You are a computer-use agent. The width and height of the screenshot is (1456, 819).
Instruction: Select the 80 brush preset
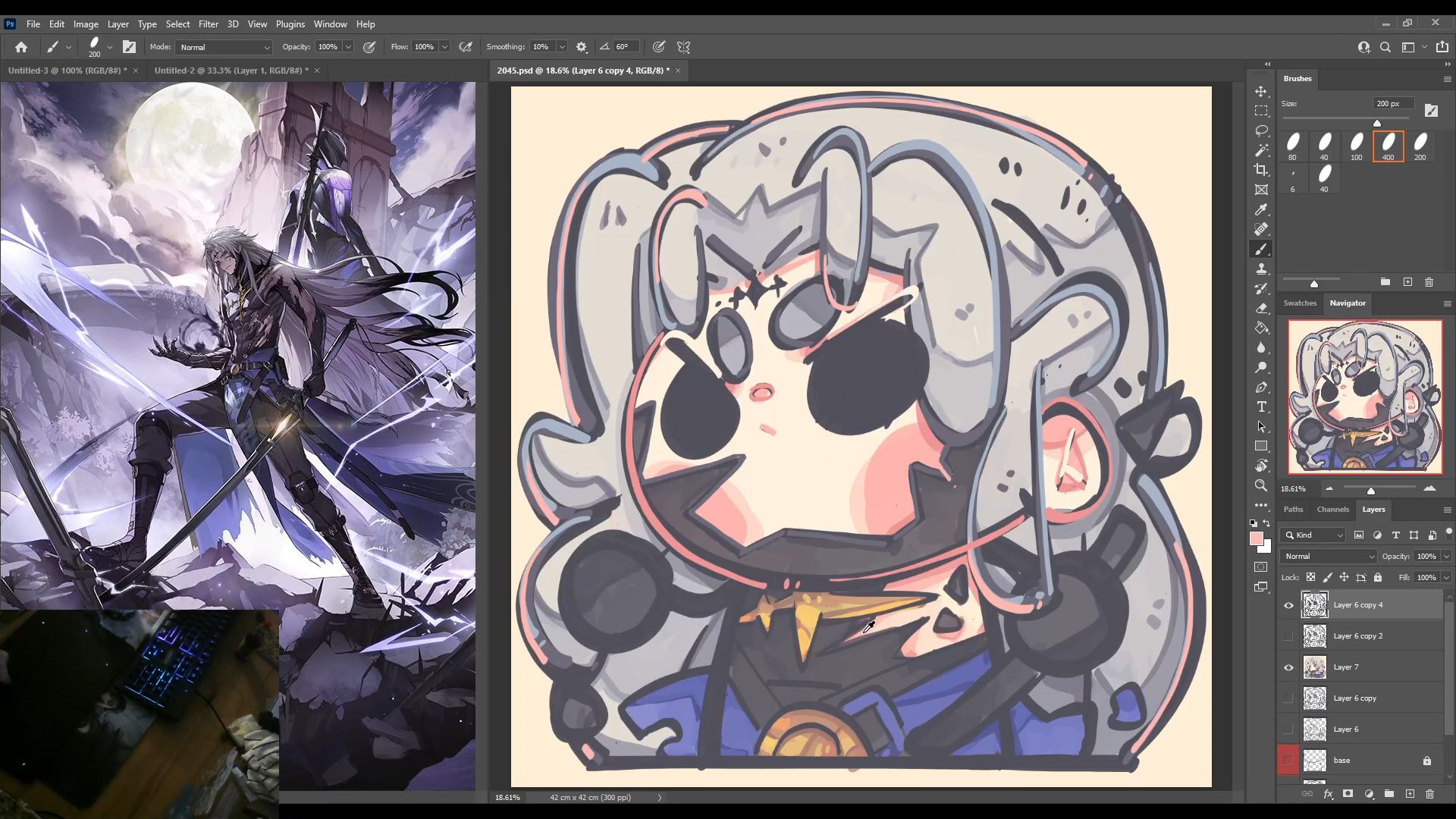point(1292,146)
